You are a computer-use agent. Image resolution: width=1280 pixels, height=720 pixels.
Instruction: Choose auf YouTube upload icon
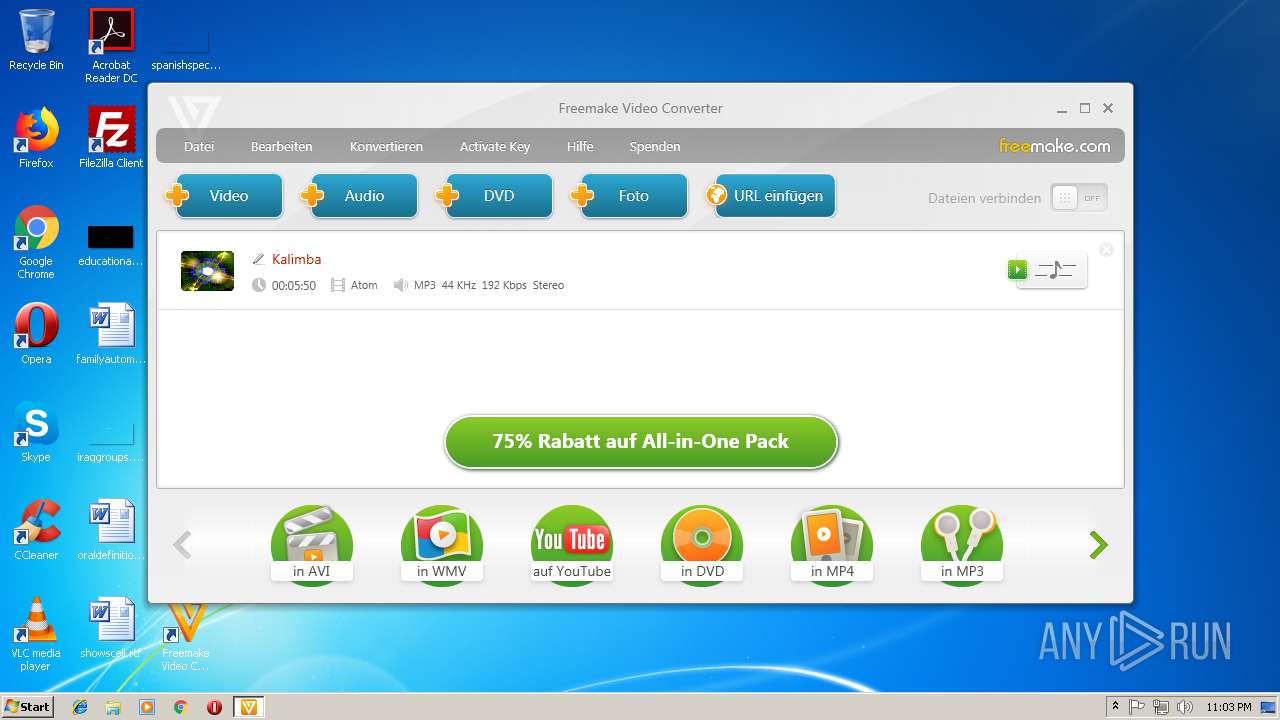572,545
